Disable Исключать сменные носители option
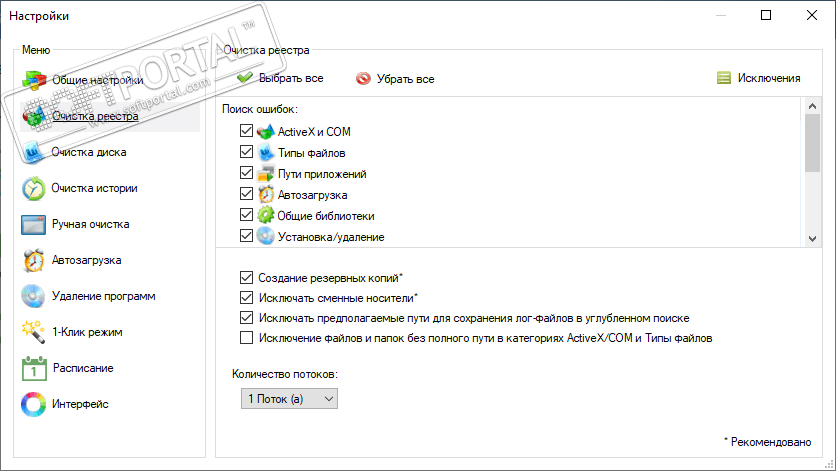The height and width of the screenshot is (471, 836). (x=247, y=298)
